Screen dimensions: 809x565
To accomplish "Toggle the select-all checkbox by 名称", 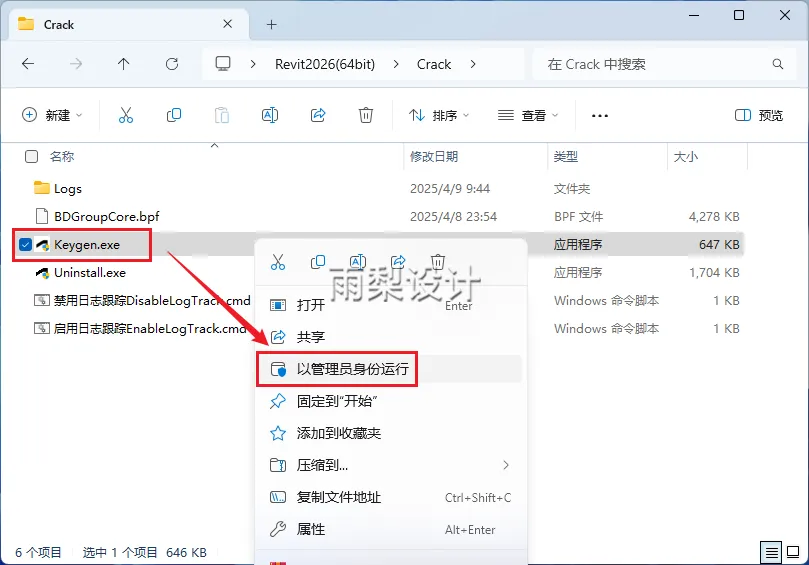I will [x=31, y=156].
